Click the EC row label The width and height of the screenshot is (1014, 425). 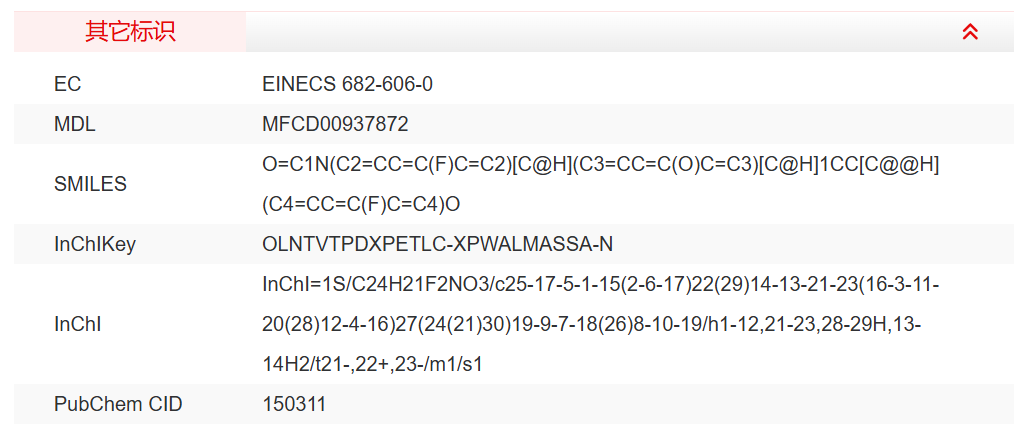(x=67, y=84)
